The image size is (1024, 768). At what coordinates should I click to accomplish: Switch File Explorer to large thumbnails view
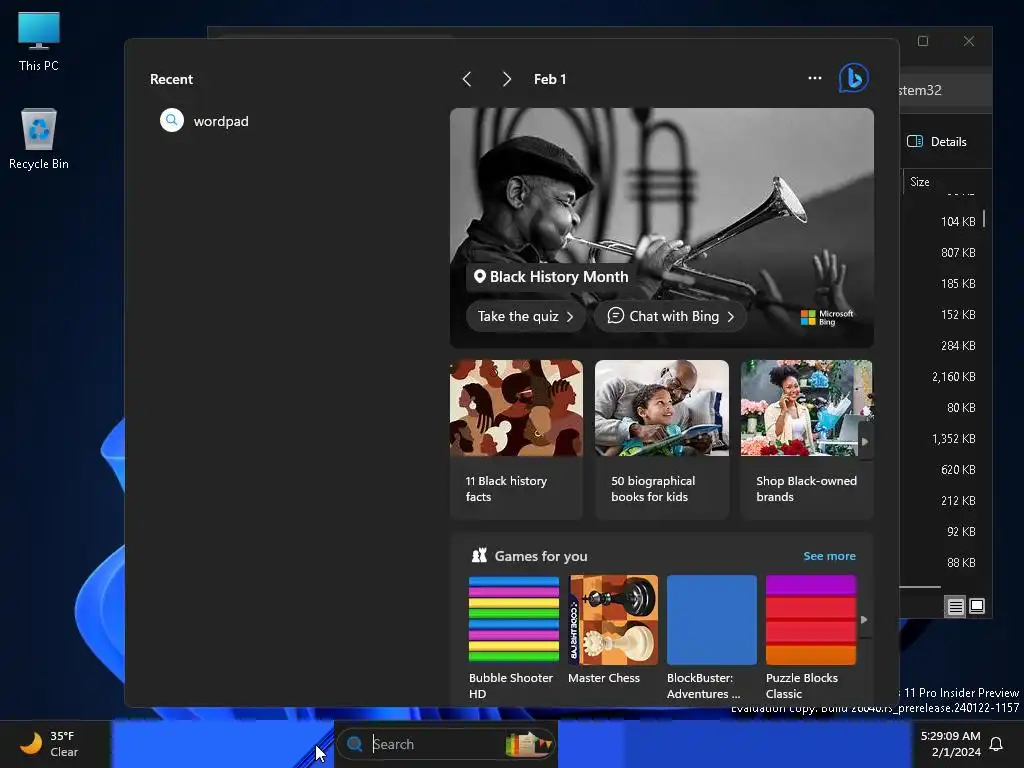[977, 606]
